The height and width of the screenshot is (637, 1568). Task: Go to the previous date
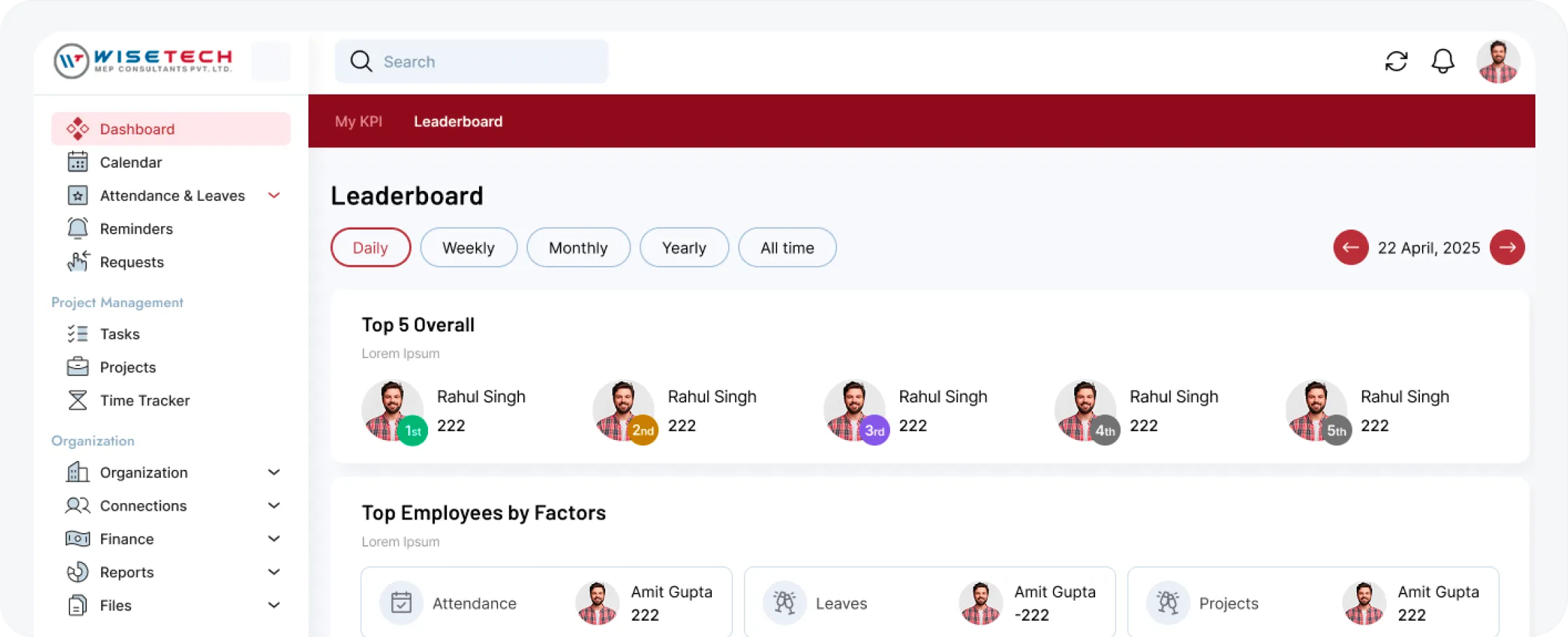[x=1351, y=248]
